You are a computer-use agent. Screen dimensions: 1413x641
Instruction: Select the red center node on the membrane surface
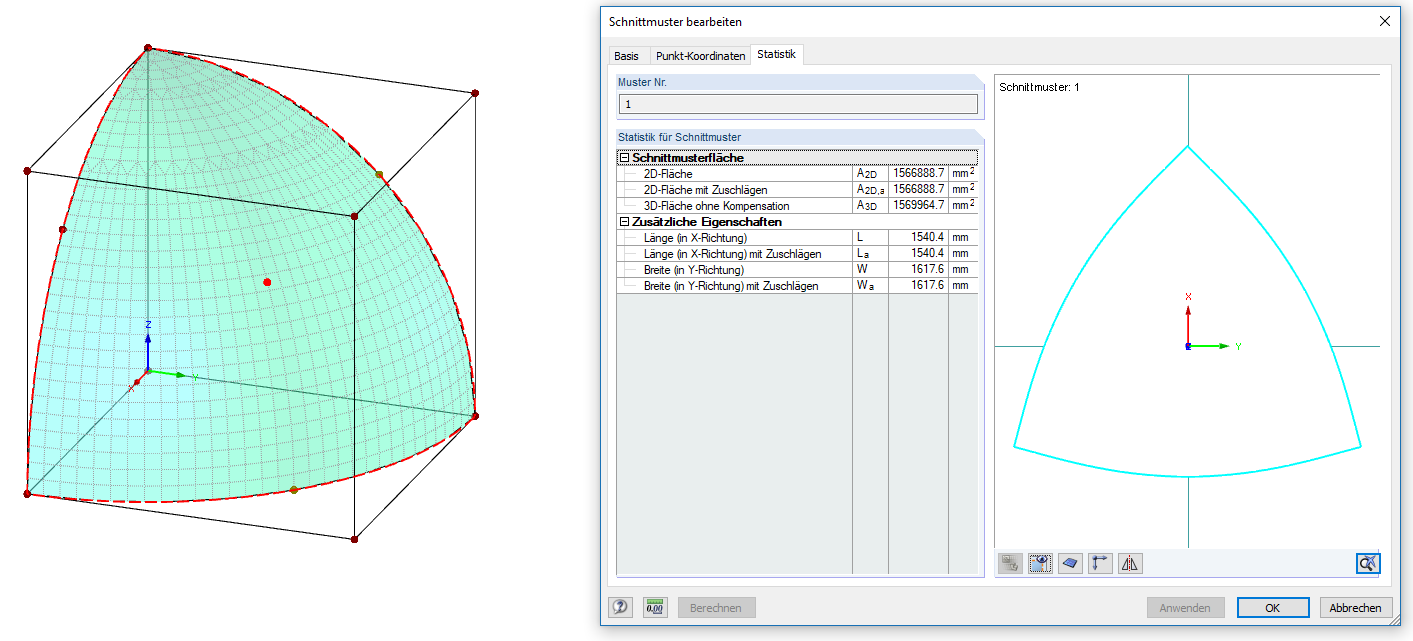click(x=267, y=282)
